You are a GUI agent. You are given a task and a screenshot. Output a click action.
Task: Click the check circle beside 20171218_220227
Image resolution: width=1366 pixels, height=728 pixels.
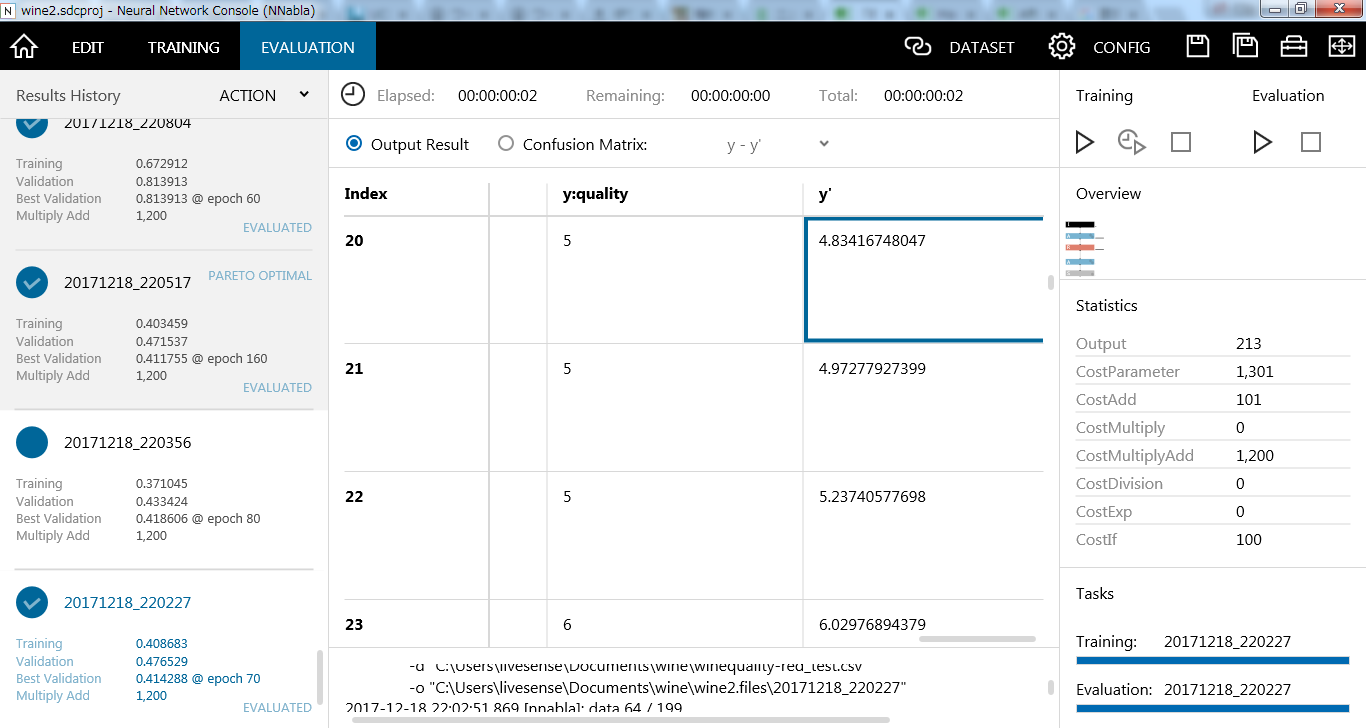(32, 603)
